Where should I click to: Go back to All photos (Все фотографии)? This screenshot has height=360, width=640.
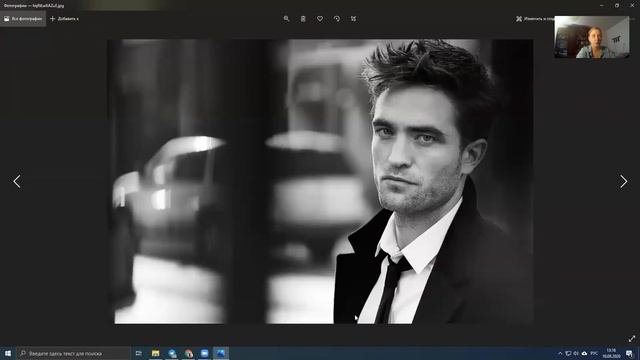(23, 19)
